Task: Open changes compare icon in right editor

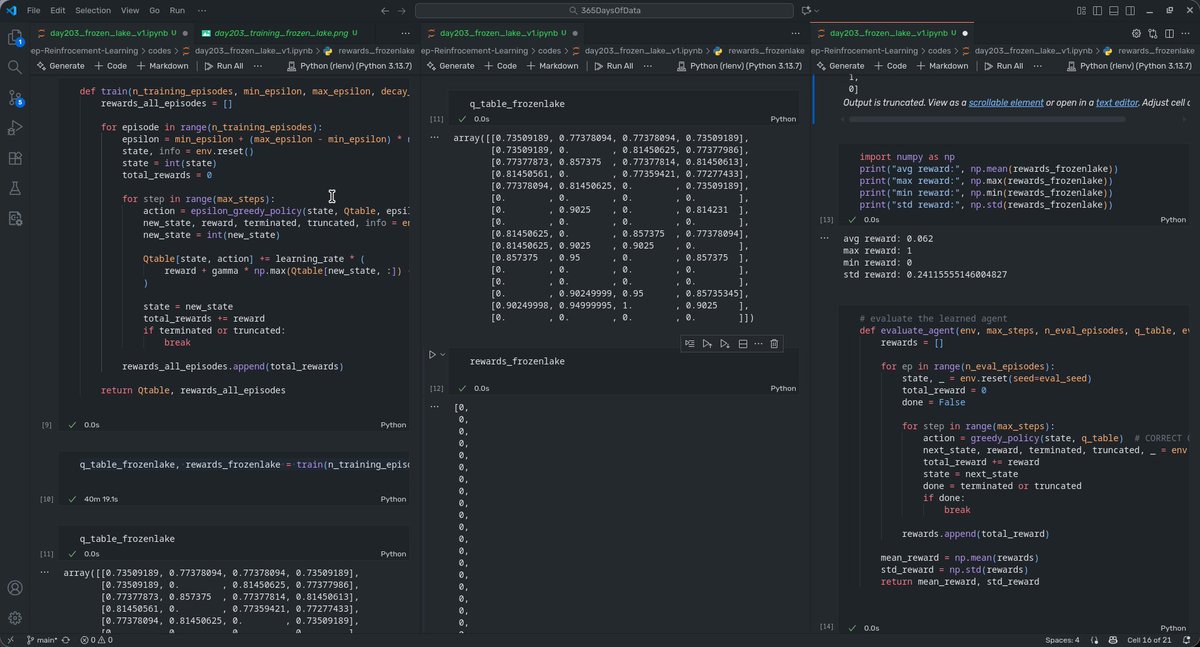Action: tap(1151, 33)
